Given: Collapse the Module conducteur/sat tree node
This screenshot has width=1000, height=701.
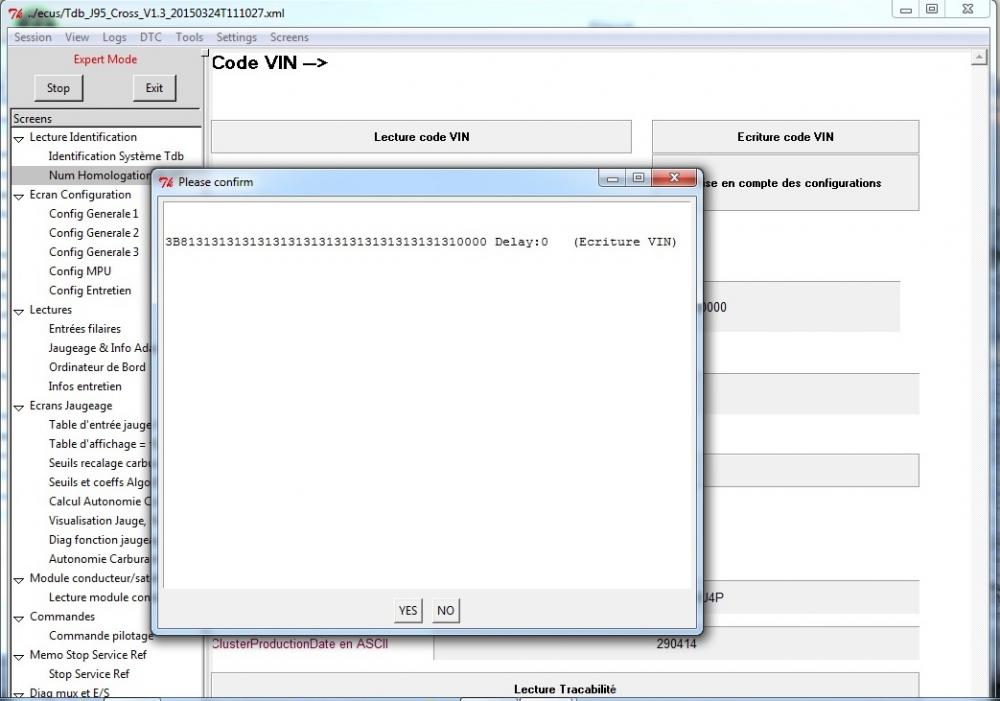Looking at the screenshot, I should tap(19, 580).
